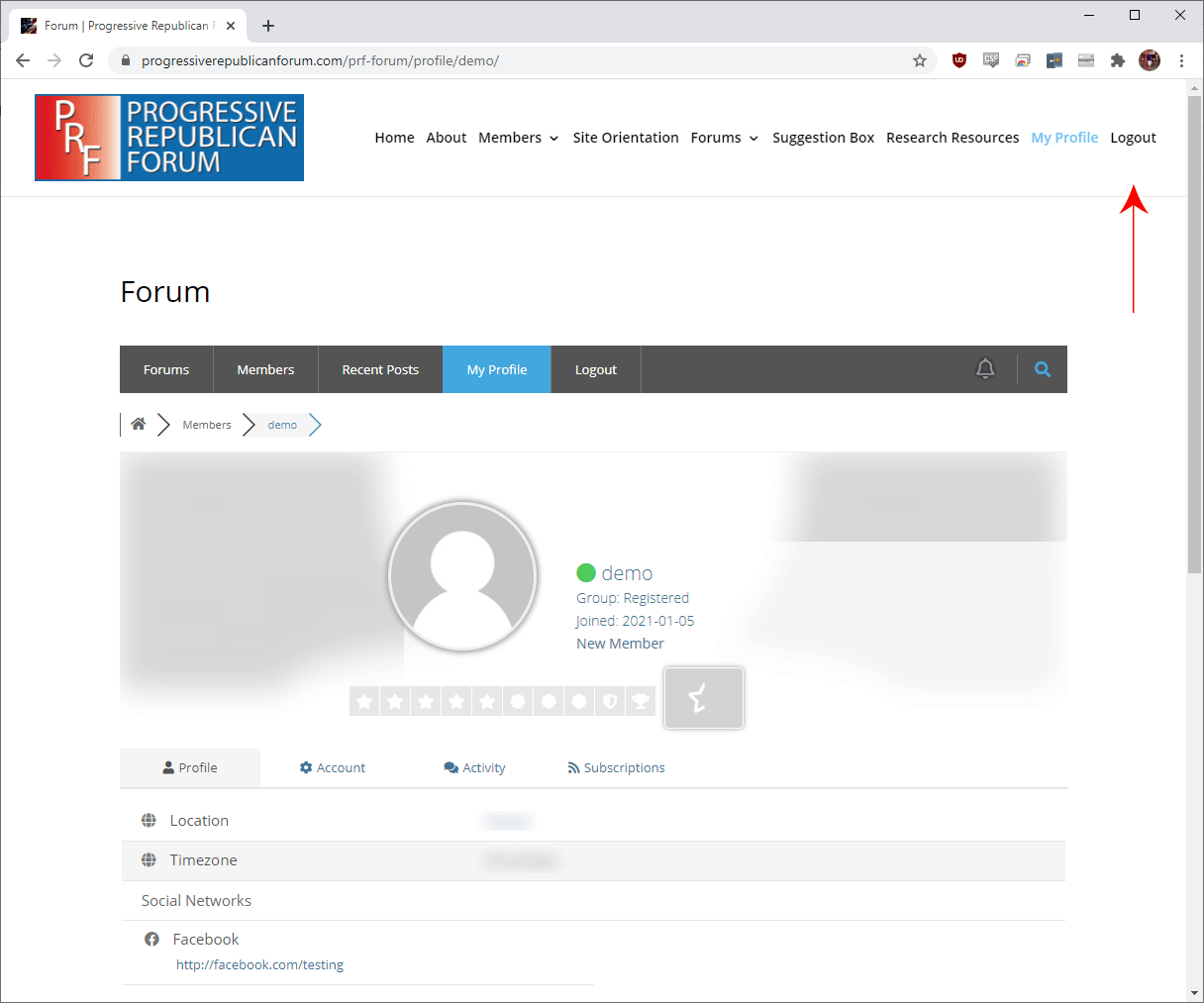Bookmark page with star icon
Image resolution: width=1204 pixels, height=1003 pixels.
pos(920,60)
